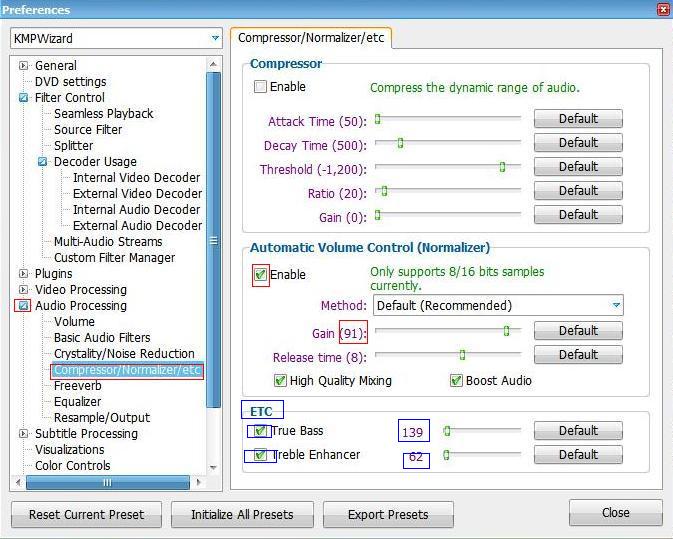Click Default for Normalizer Gain
Viewport: 673px width, 539px height.
point(578,330)
